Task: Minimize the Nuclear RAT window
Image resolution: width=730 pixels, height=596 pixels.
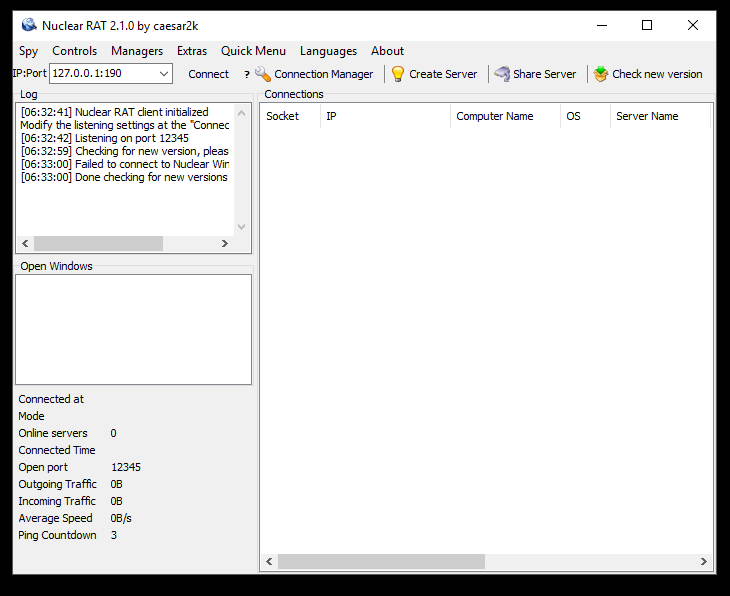Action: pyautogui.click(x=602, y=25)
